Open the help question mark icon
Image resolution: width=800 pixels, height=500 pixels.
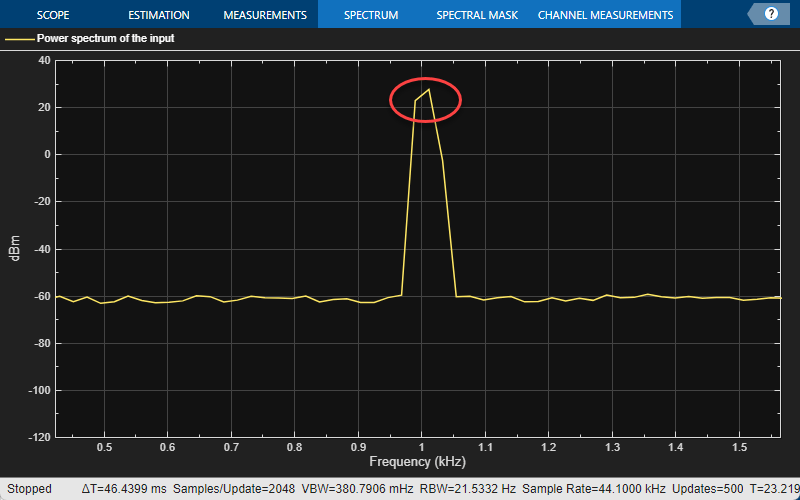tap(771, 14)
